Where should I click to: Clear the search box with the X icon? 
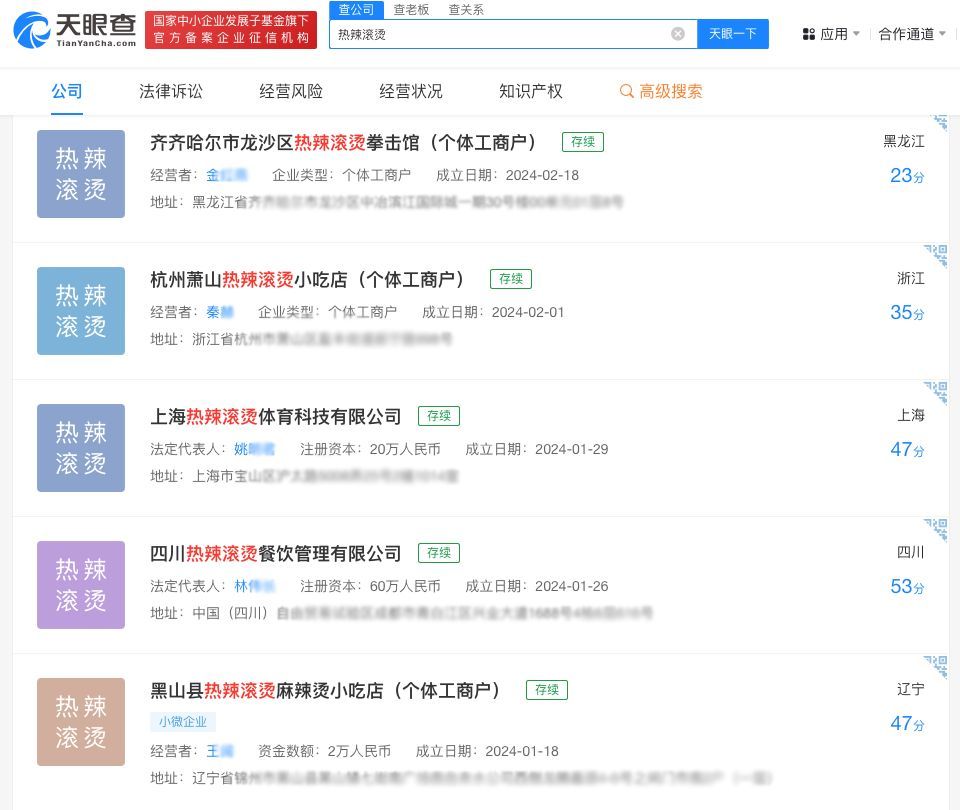[678, 34]
